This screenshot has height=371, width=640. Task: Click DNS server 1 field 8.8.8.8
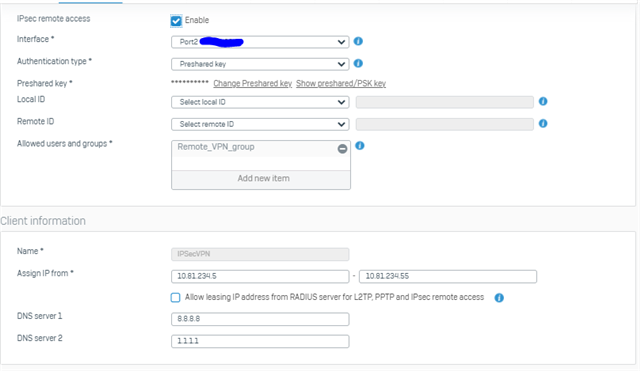tap(260, 319)
